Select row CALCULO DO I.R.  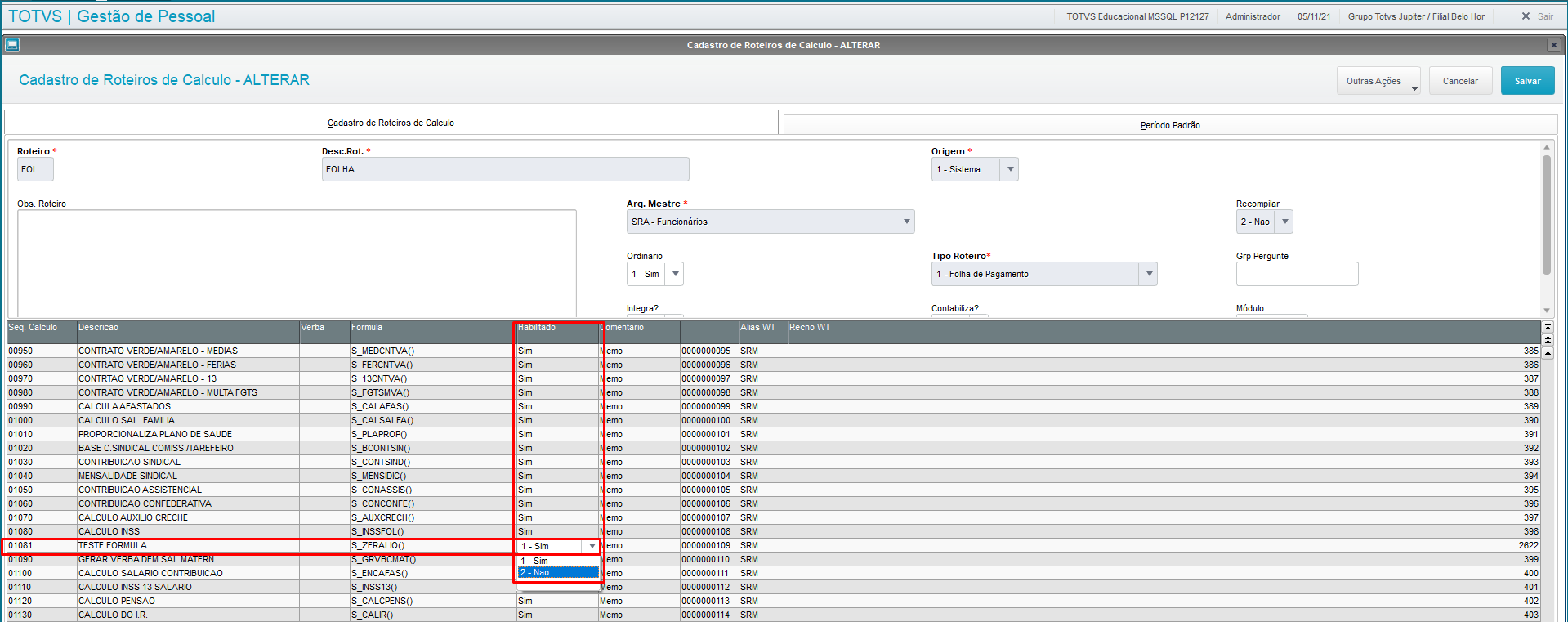[x=773, y=615]
